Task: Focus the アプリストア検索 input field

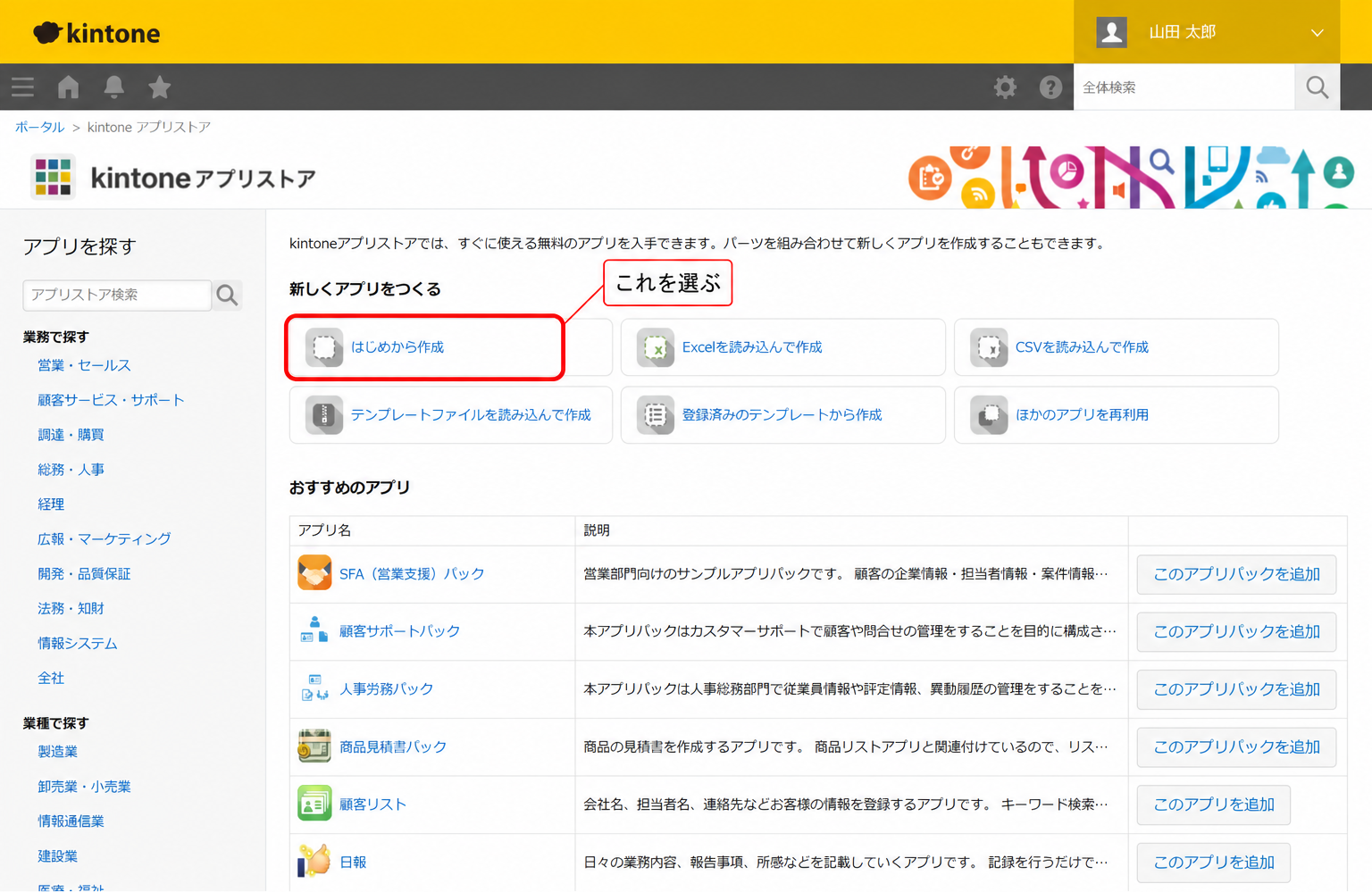Action: point(117,295)
